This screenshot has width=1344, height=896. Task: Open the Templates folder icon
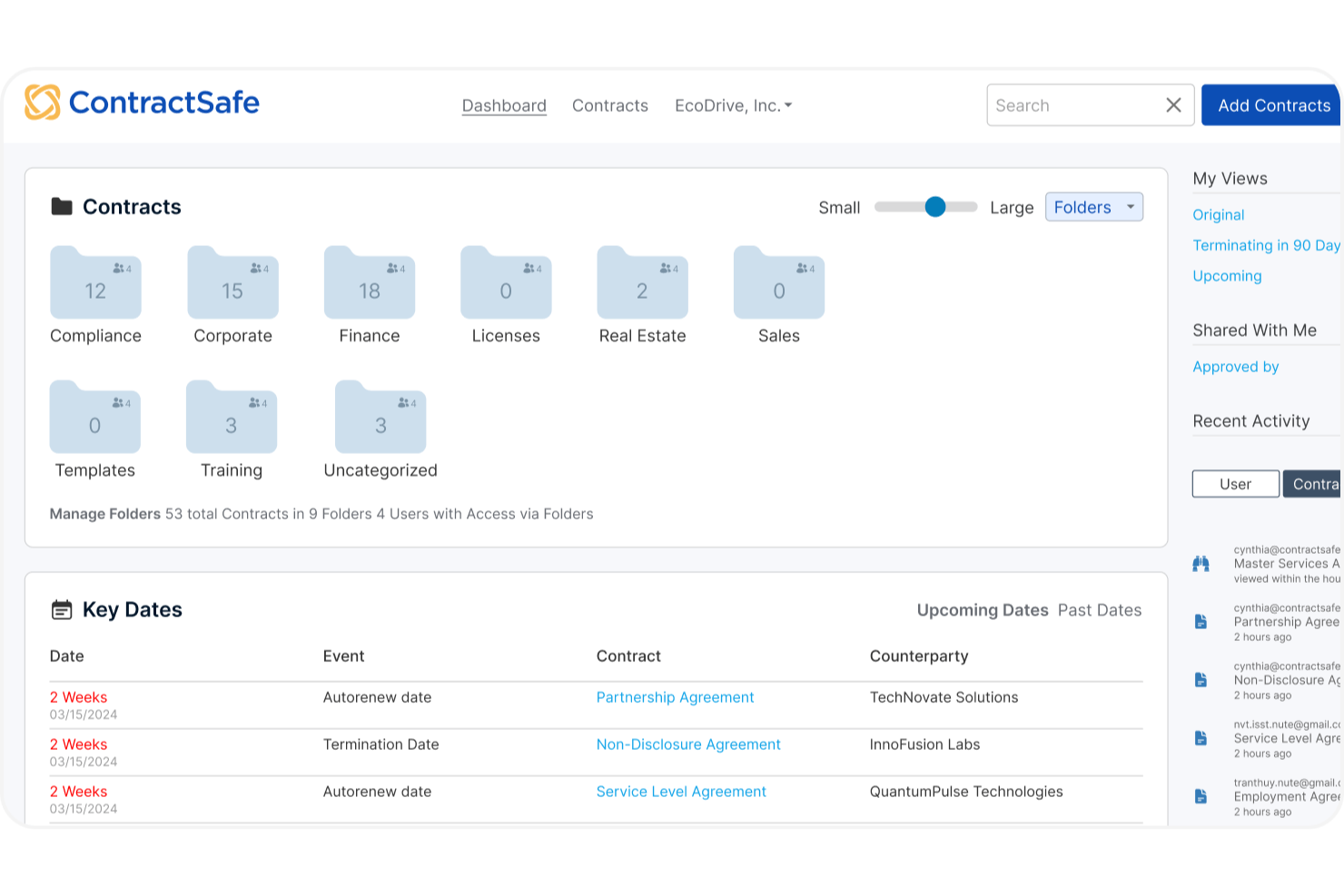coord(95,417)
